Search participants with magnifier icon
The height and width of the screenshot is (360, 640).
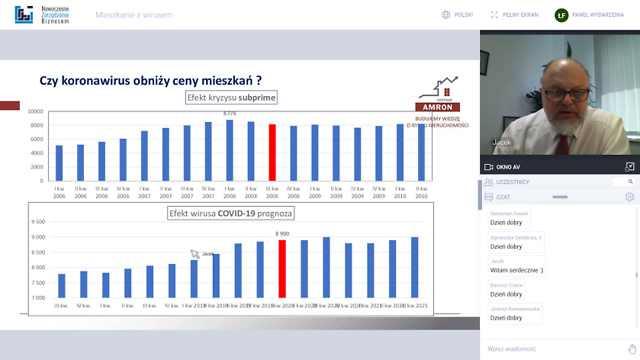(630, 182)
